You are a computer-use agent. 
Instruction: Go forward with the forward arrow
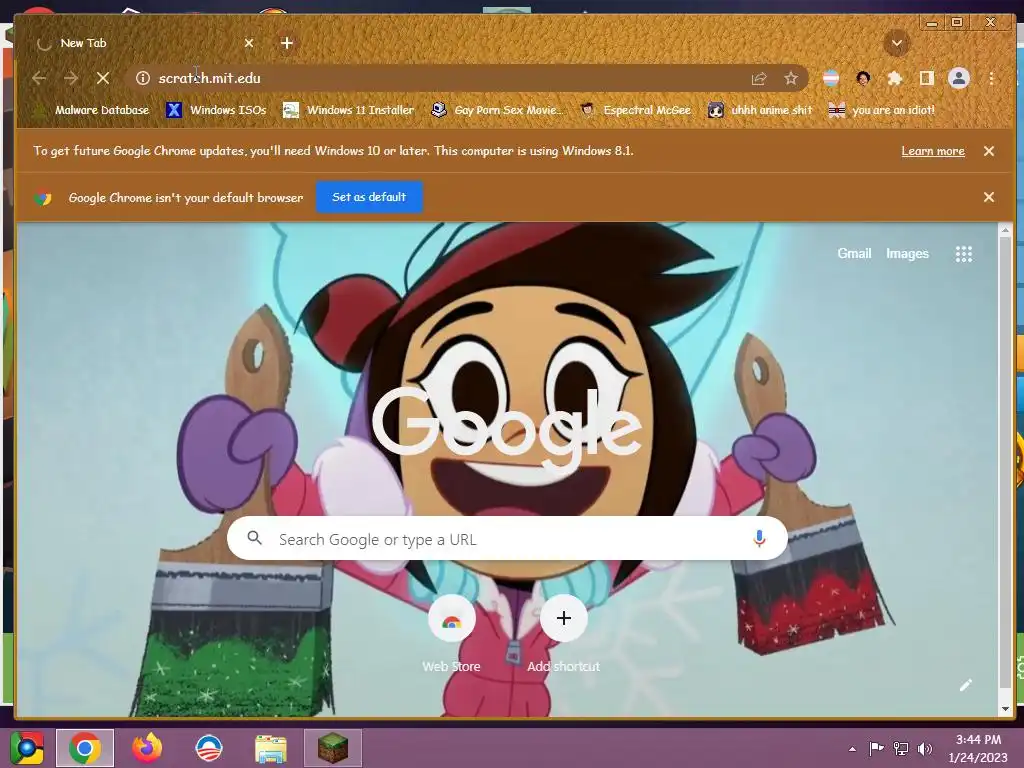point(71,78)
